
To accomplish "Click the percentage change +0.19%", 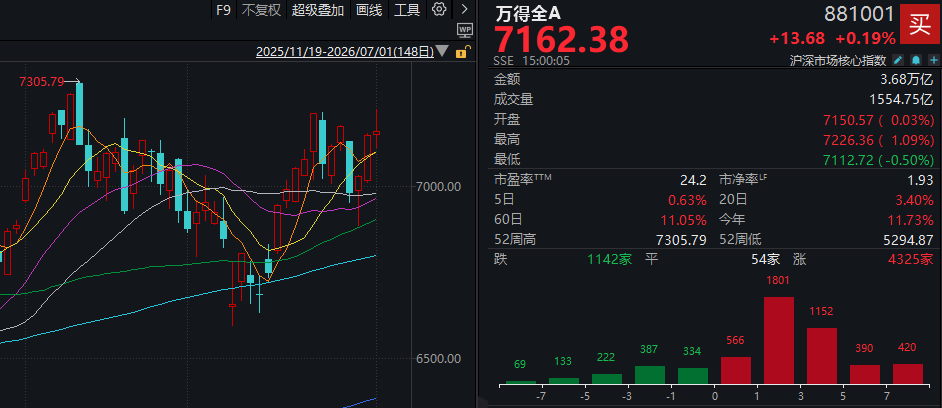I will [x=866, y=39].
